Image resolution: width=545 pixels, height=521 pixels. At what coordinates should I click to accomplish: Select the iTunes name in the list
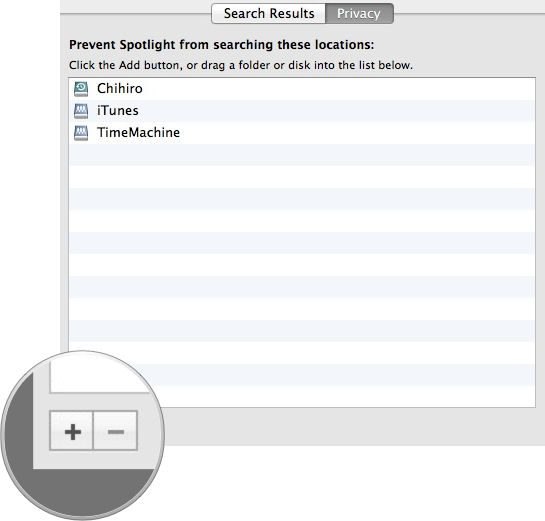coord(117,111)
